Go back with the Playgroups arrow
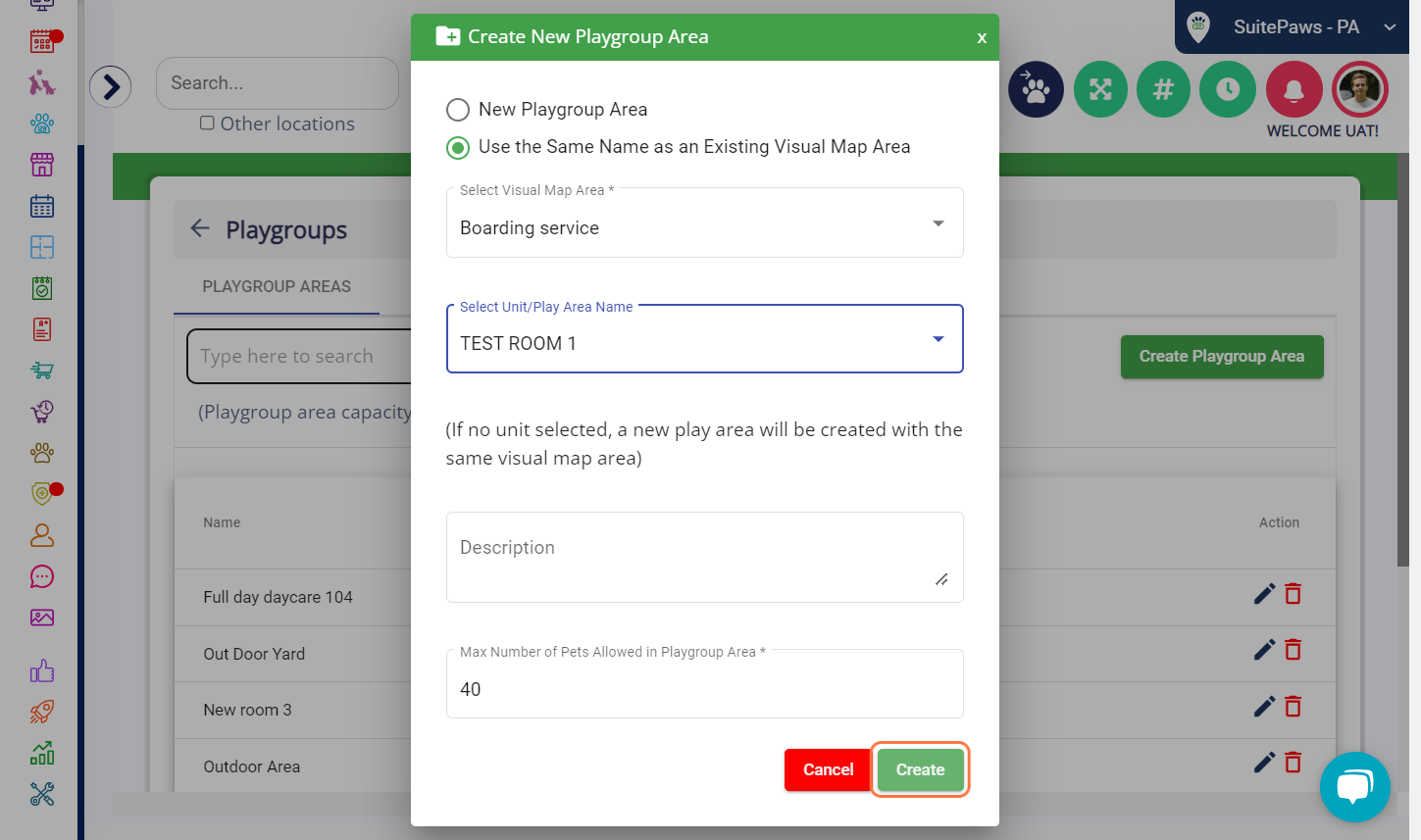The height and width of the screenshot is (840, 1421). pos(200,228)
